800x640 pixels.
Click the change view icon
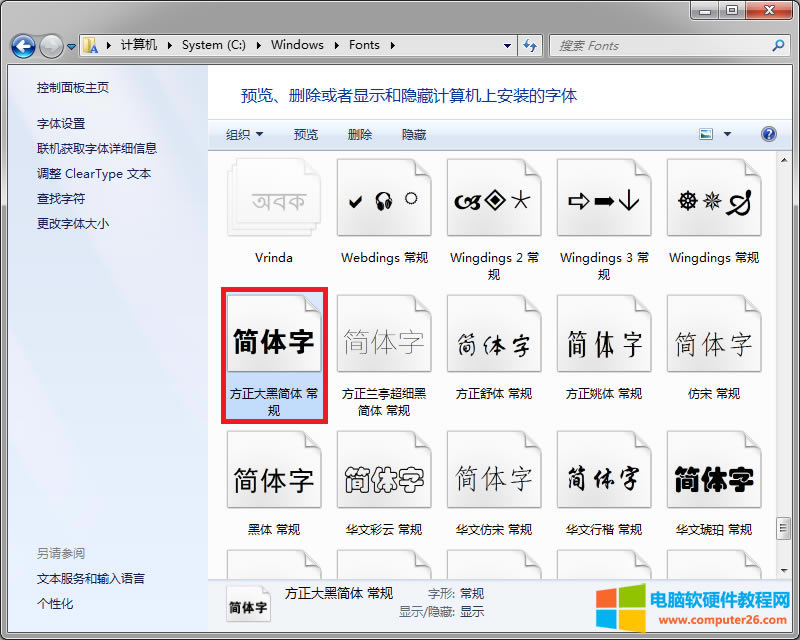click(x=706, y=134)
